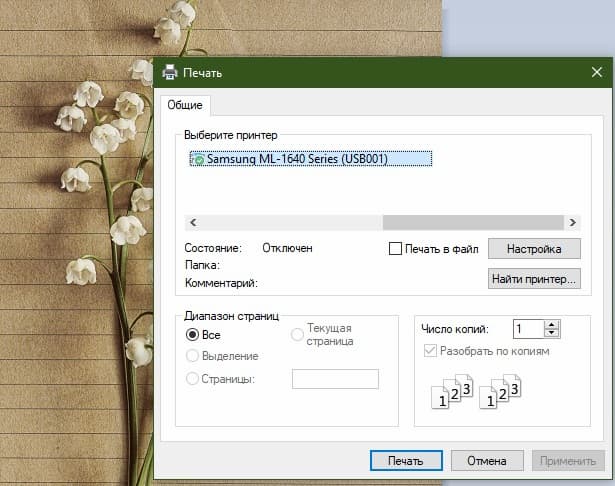The width and height of the screenshot is (615, 486).
Task: Select the 'Выделение' radio button
Action: pos(193,356)
